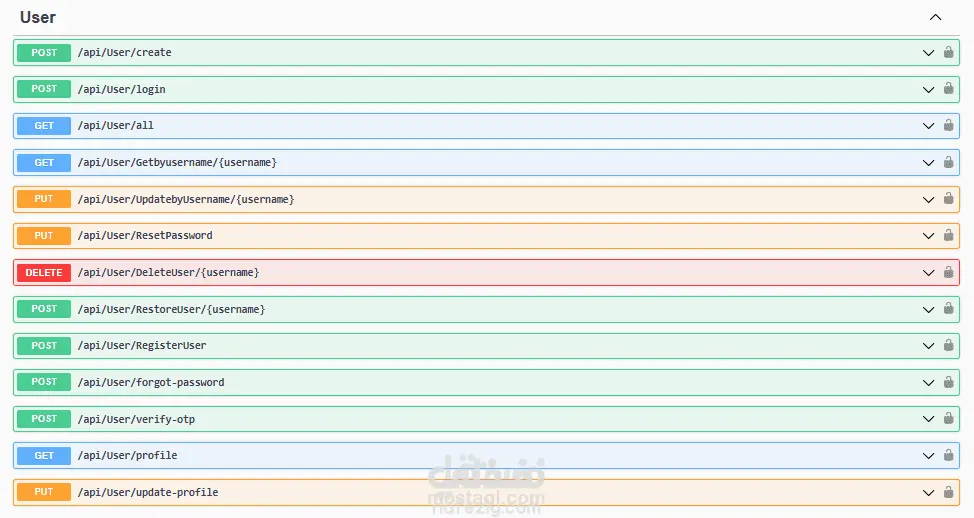Click the lock icon on UpdatebyUsername endpoint
974x518 pixels.
point(949,198)
